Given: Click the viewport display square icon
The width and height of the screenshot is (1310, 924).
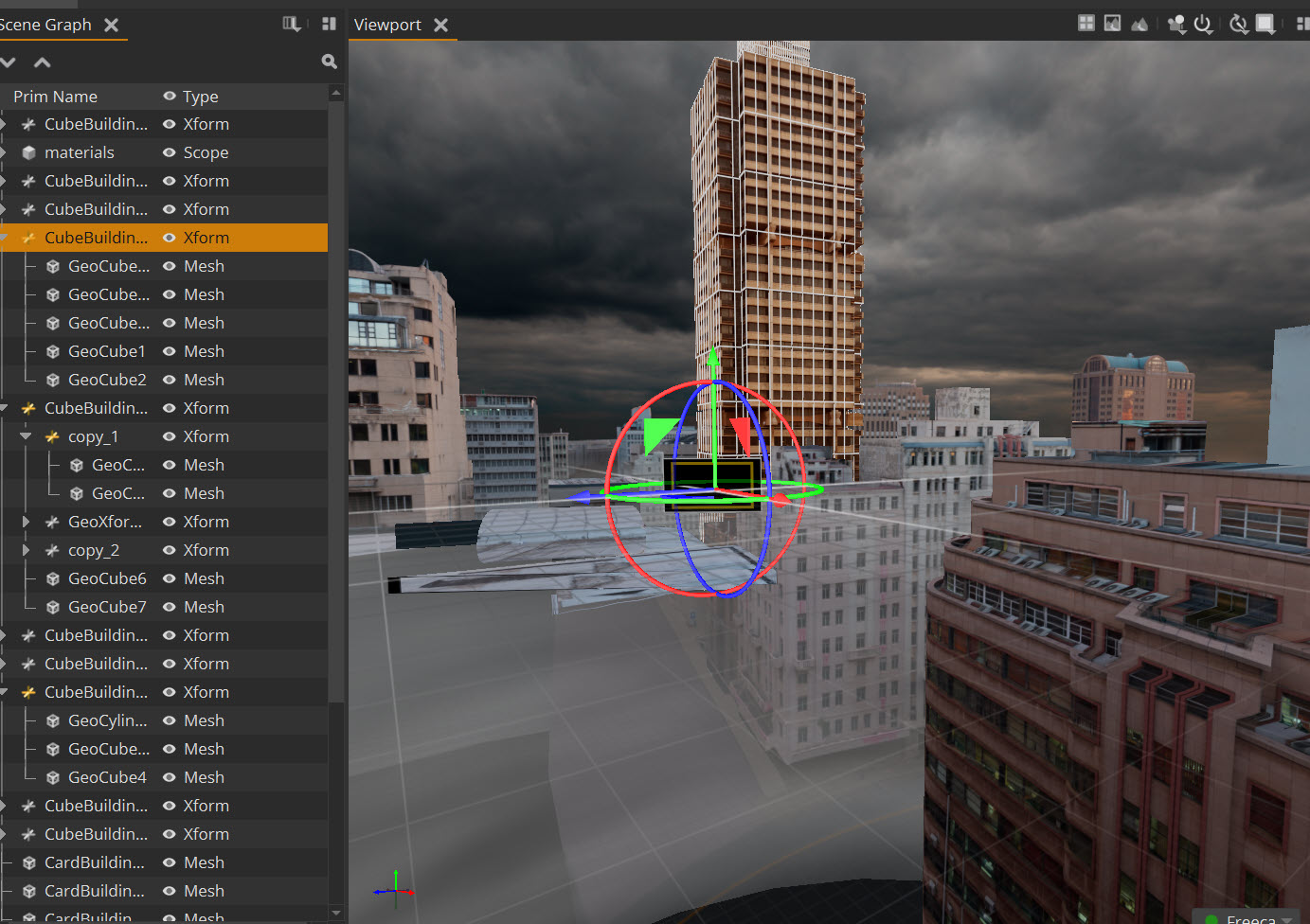Looking at the screenshot, I should point(1266,24).
